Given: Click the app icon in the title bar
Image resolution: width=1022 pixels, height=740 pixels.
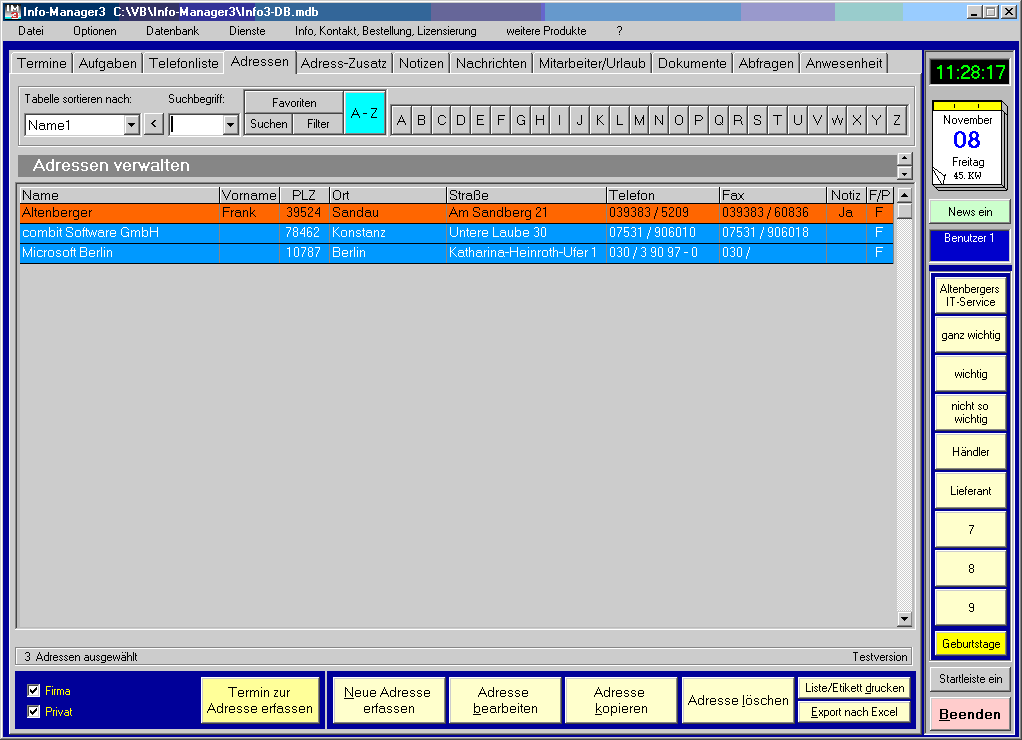Looking at the screenshot, I should coord(13,11).
